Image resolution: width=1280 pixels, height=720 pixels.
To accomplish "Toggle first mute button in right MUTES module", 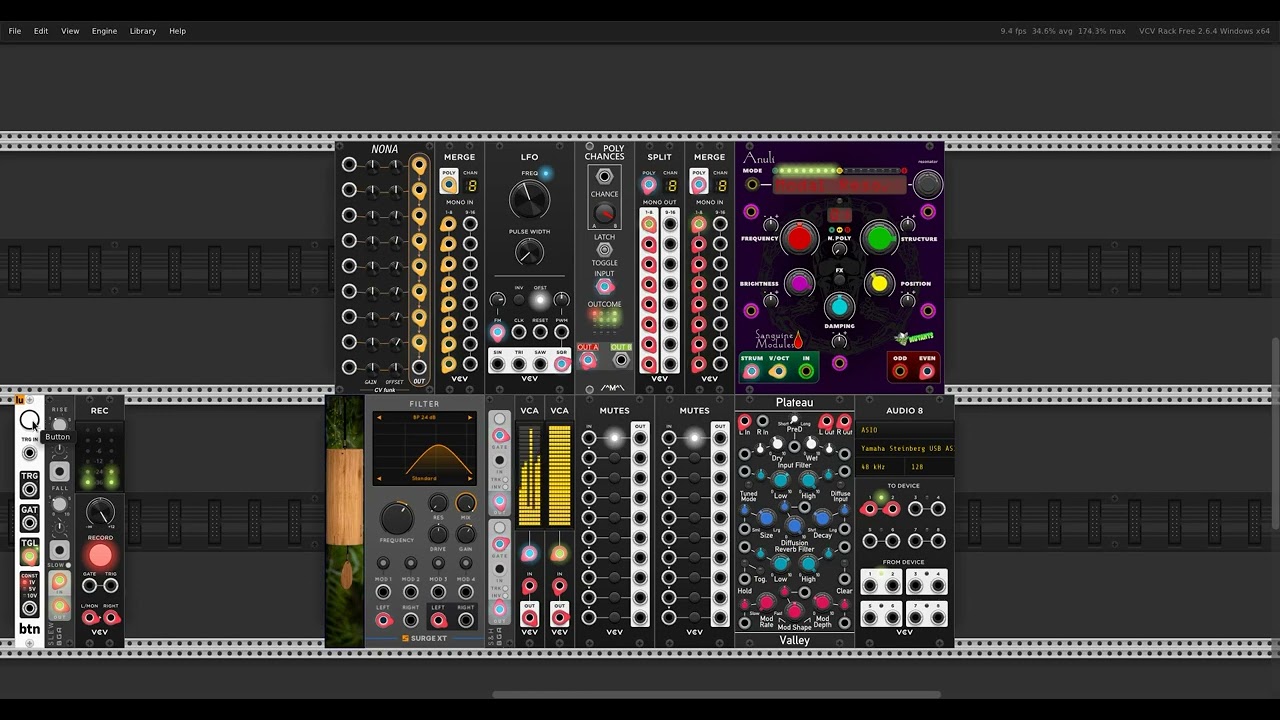I will tap(694, 438).
